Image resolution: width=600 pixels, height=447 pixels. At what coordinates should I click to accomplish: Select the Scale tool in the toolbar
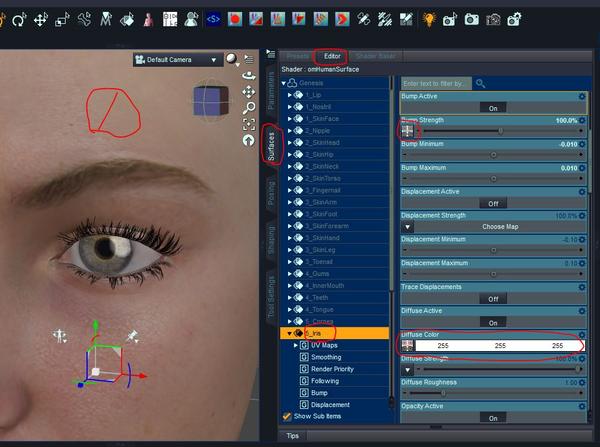62,20
